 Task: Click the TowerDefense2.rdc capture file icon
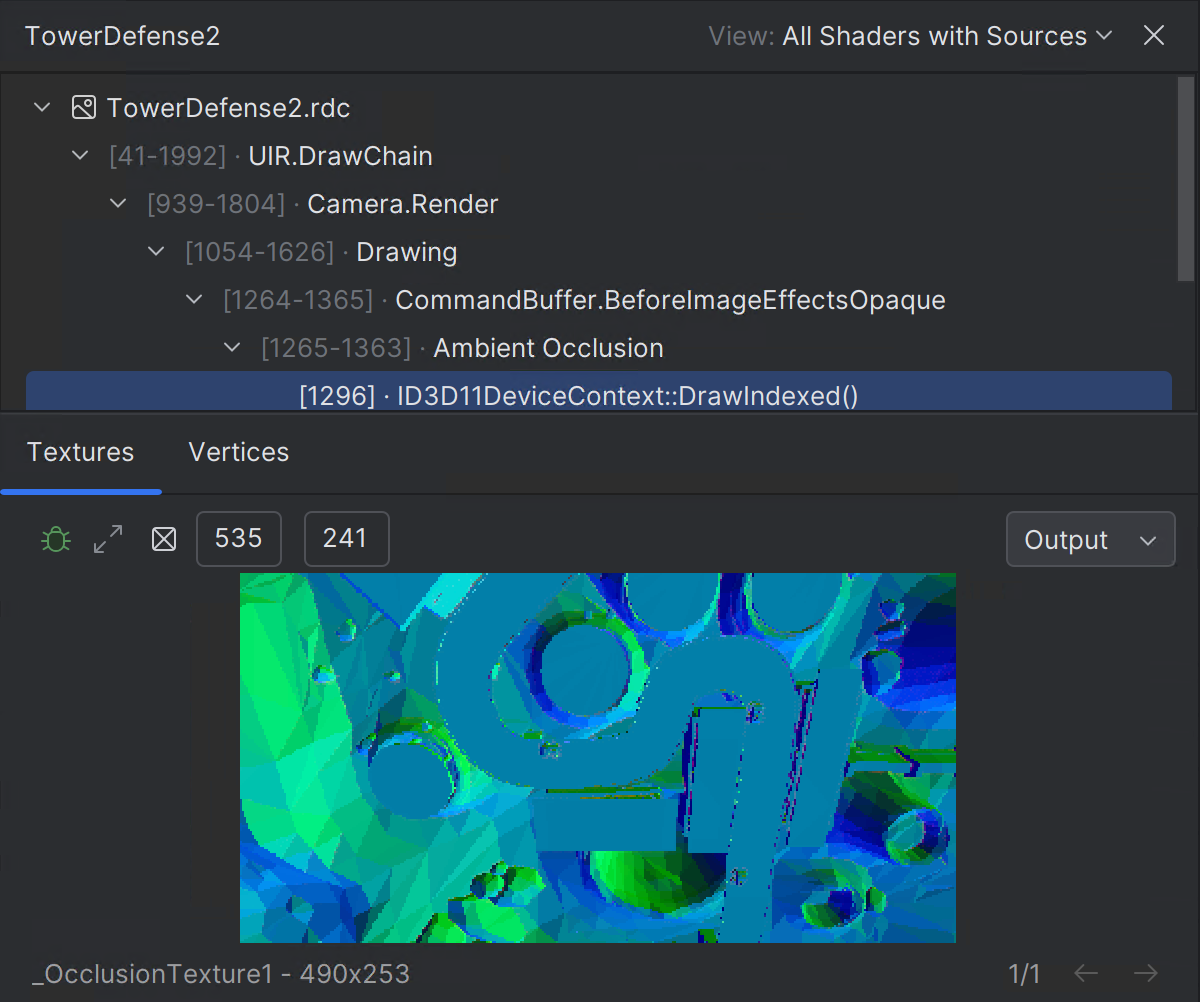(84, 108)
